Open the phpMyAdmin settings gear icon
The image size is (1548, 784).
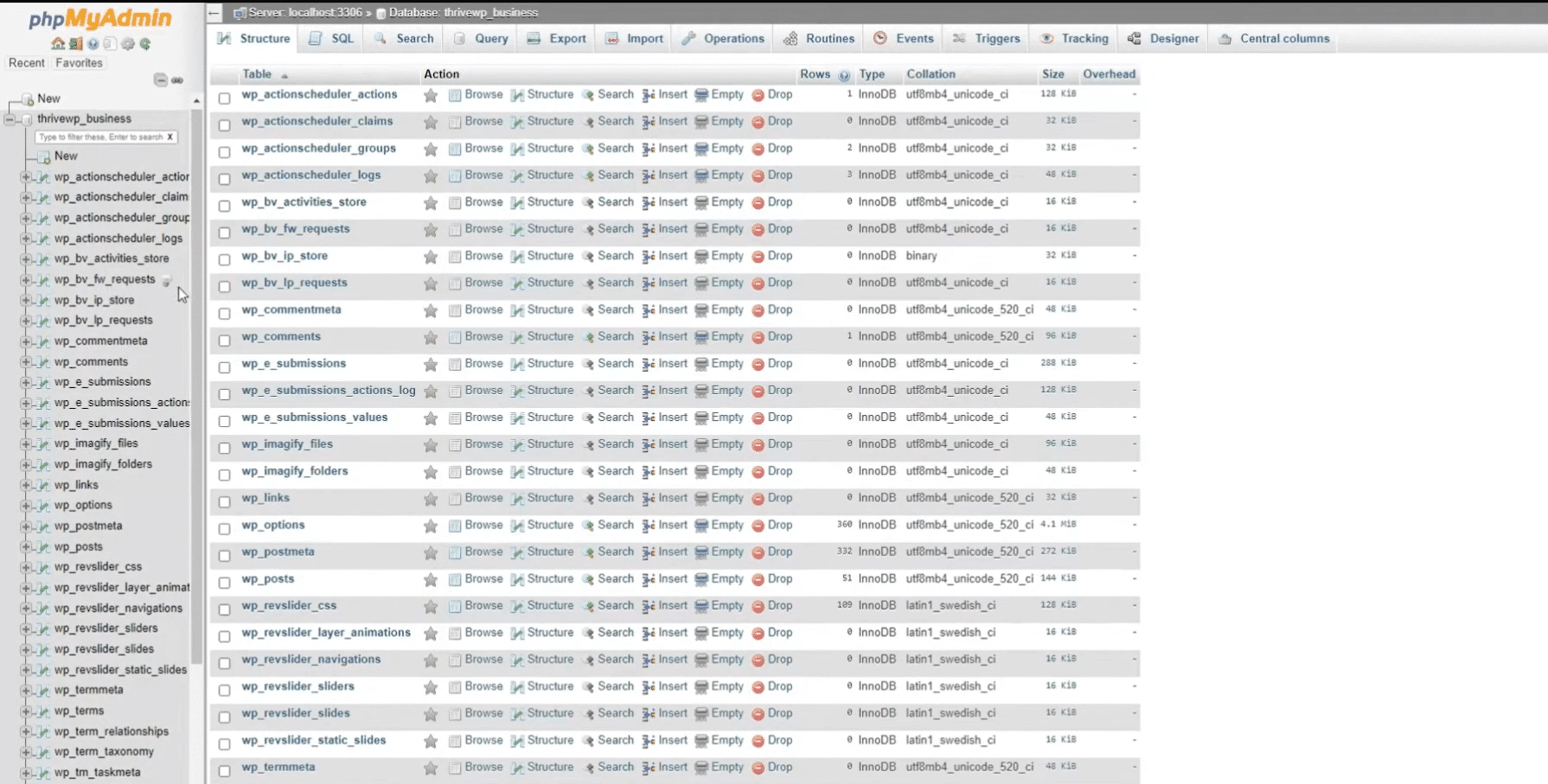pyautogui.click(x=127, y=44)
